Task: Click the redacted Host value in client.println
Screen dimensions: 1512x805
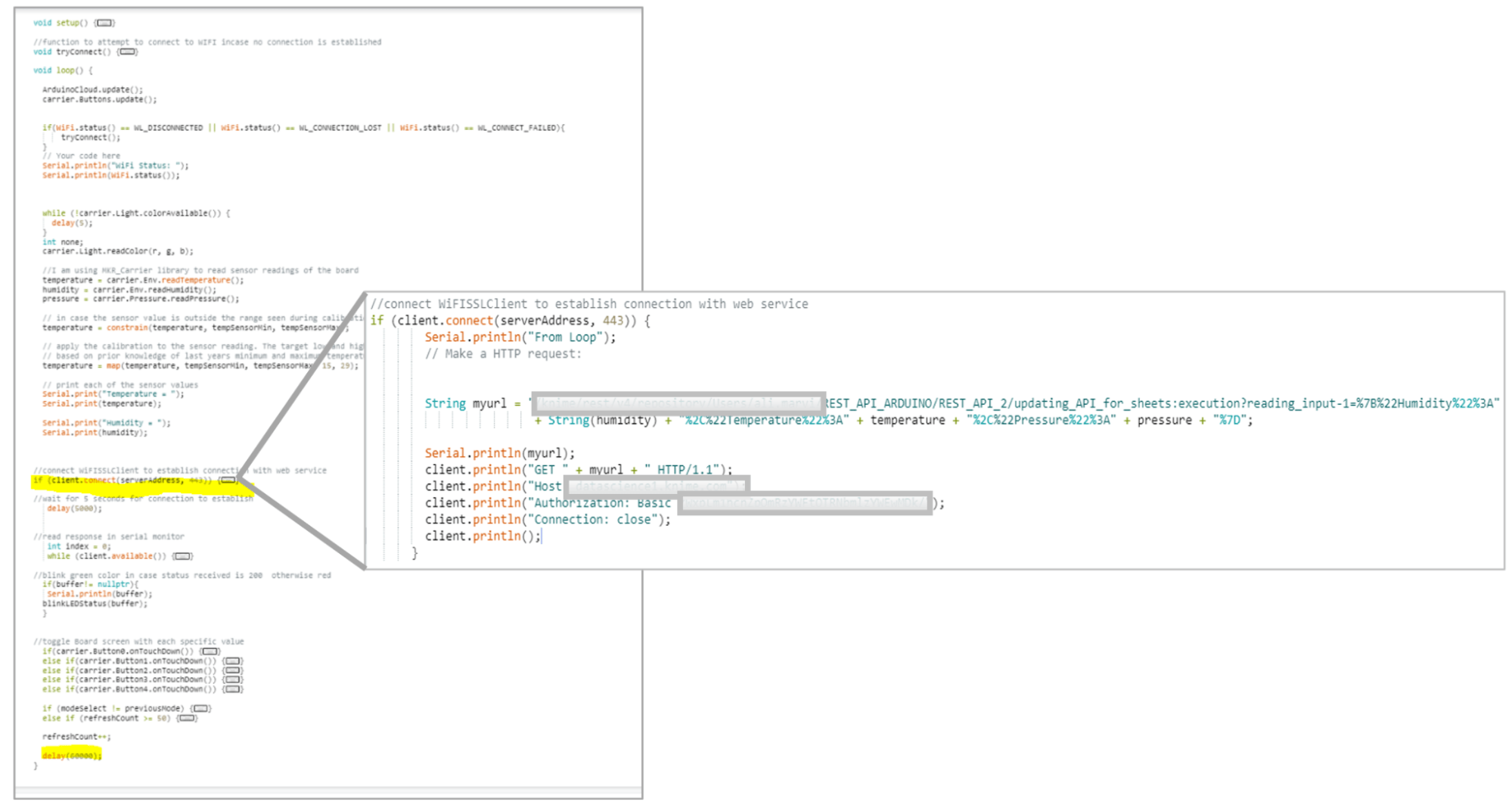Action: 654,485
